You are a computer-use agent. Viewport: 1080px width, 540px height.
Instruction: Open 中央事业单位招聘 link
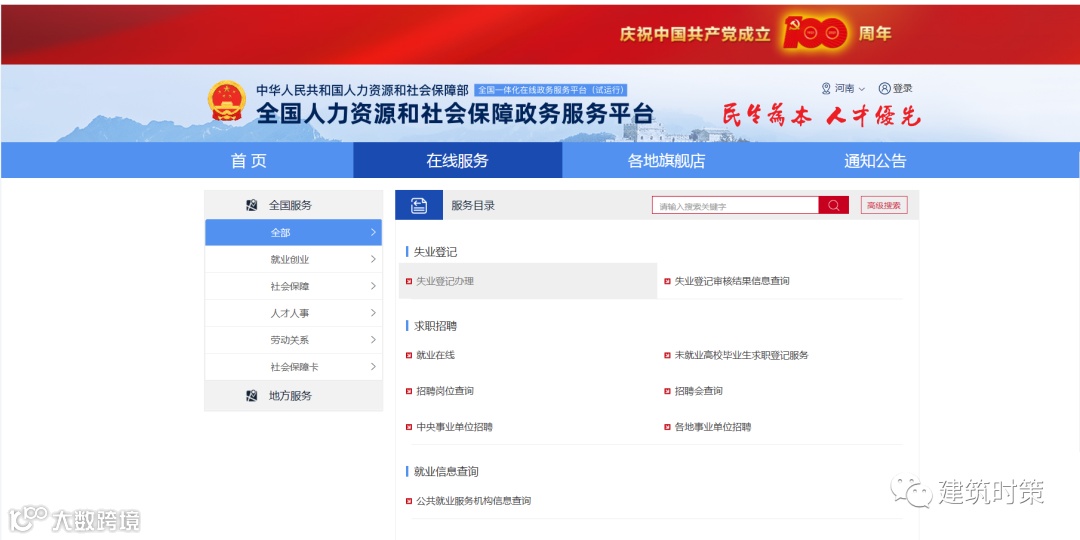coord(455,427)
